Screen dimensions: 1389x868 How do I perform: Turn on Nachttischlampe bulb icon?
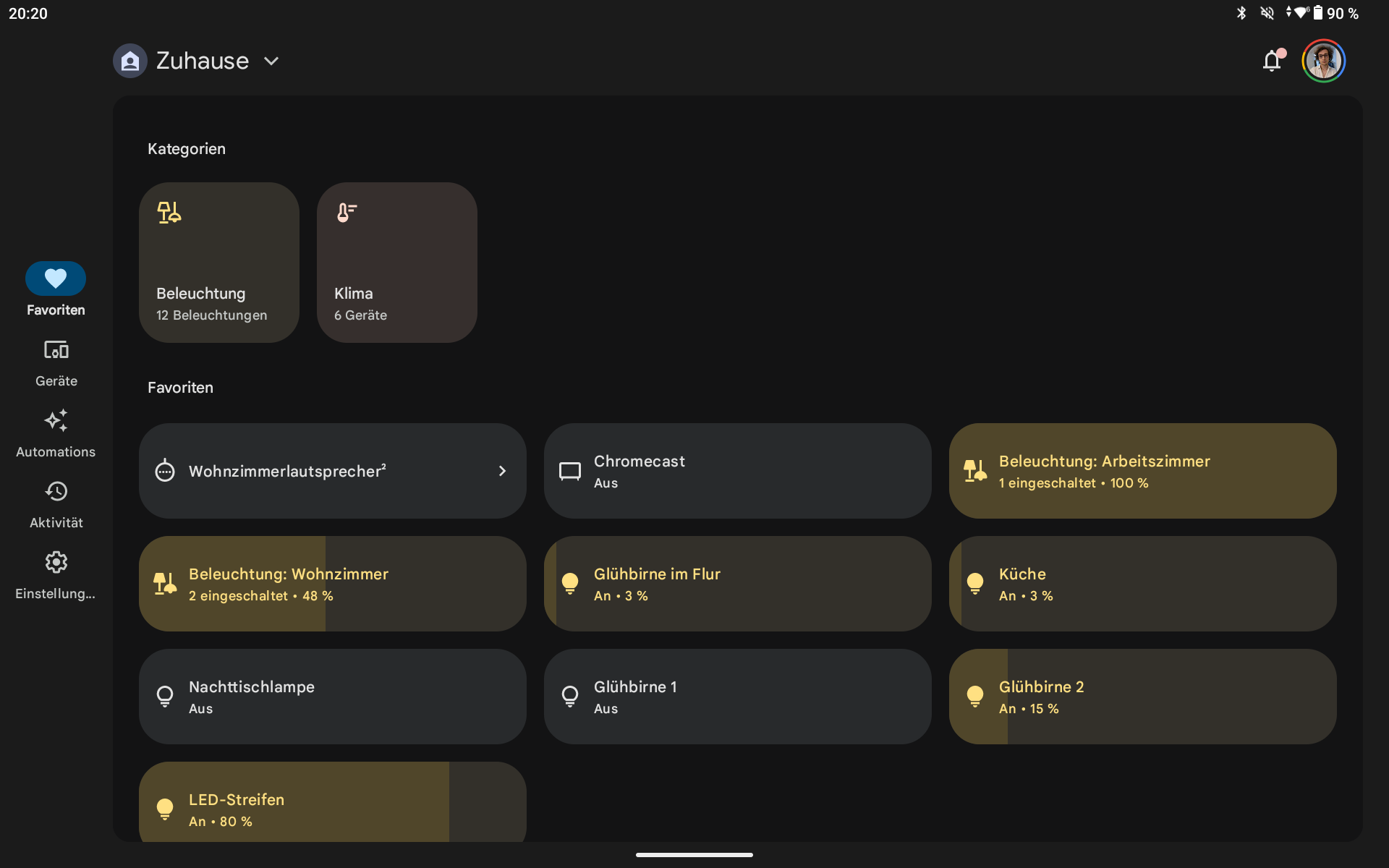pos(165,697)
